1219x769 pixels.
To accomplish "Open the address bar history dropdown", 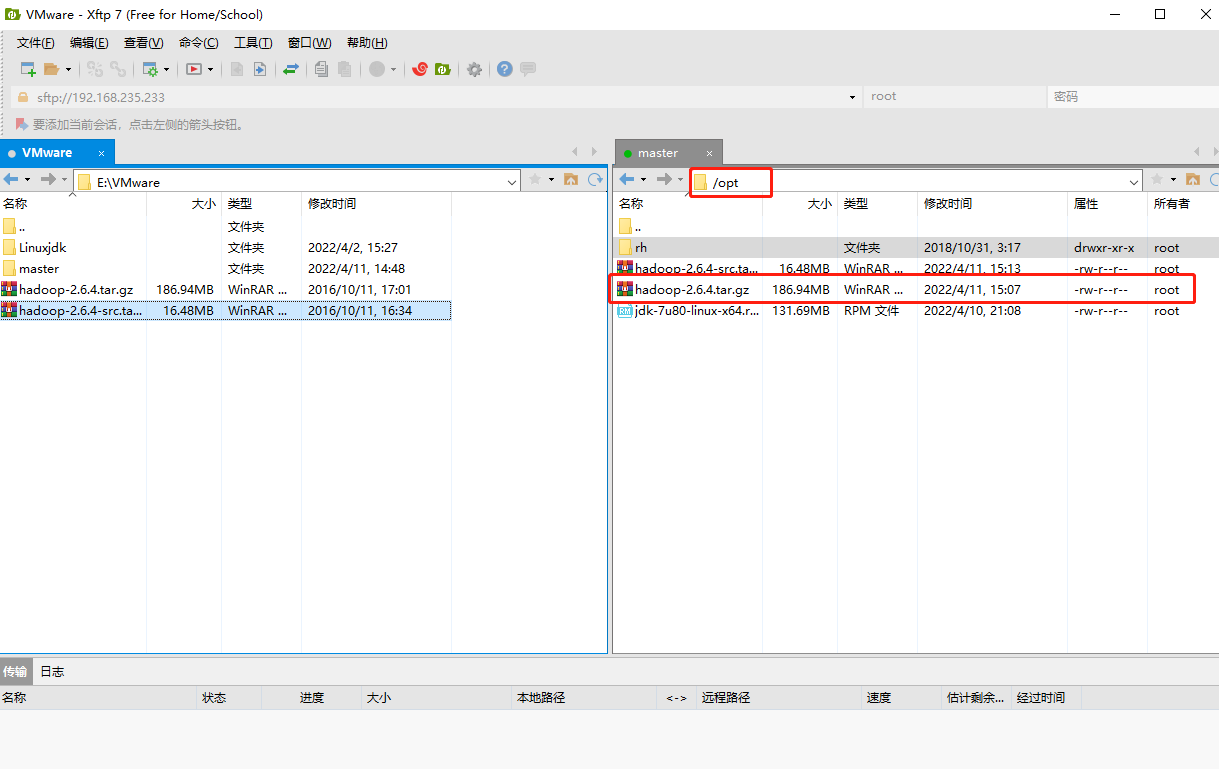I will 852,97.
